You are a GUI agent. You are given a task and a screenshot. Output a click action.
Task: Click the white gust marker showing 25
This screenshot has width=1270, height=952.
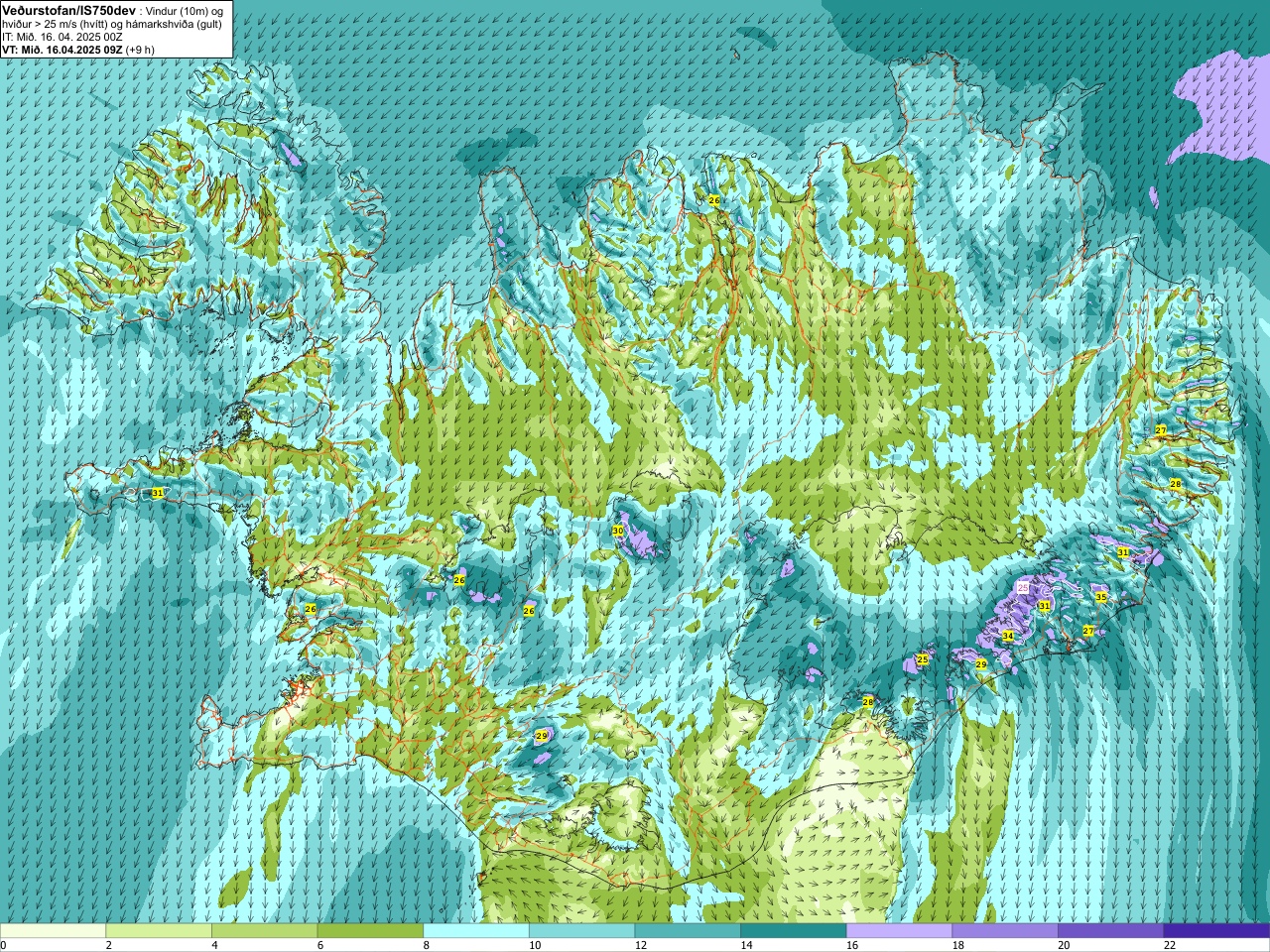(x=1023, y=588)
